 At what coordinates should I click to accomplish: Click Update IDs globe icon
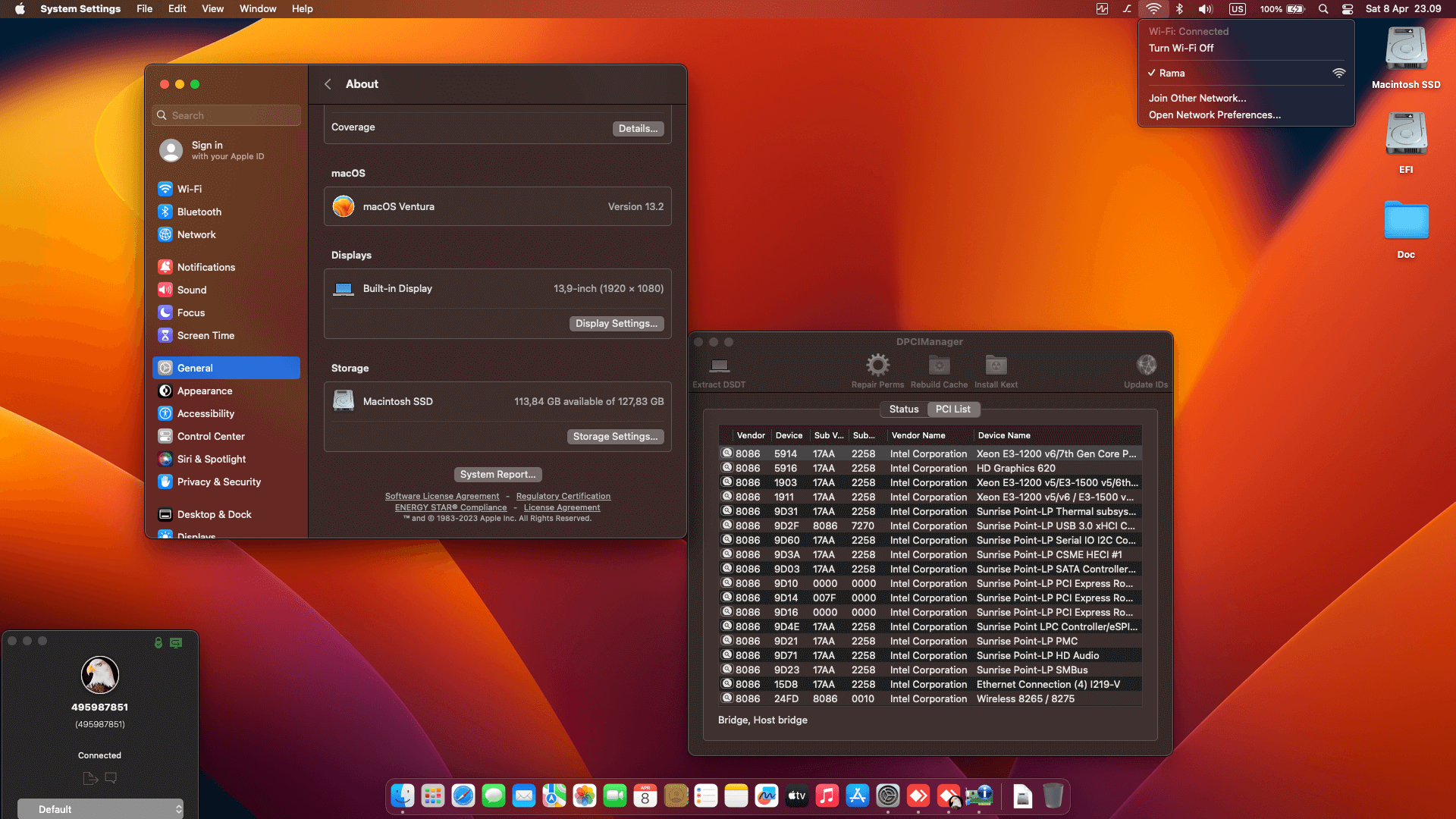pos(1146,366)
